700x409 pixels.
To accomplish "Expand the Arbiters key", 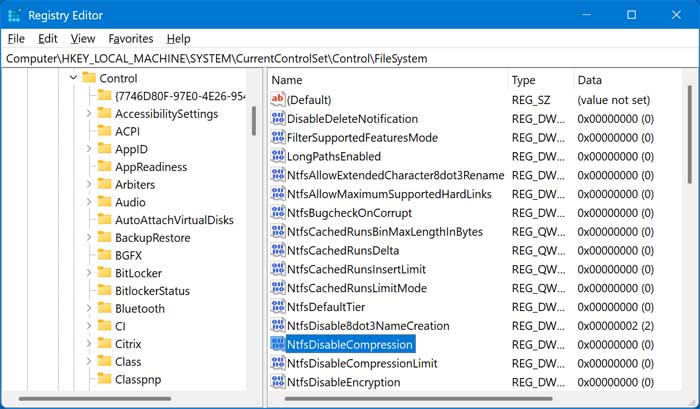I will tap(89, 184).
